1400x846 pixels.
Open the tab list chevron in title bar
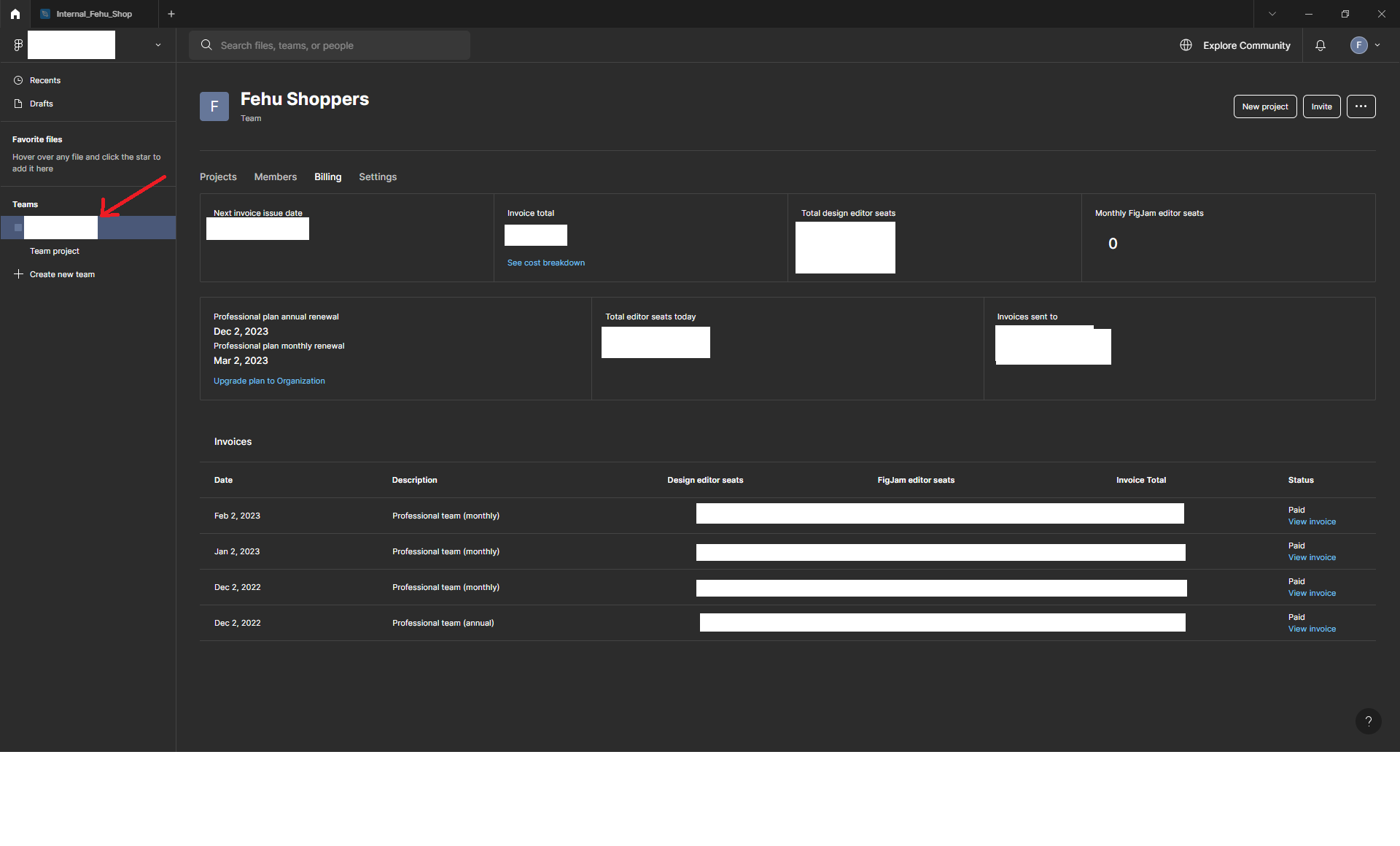pyautogui.click(x=1272, y=14)
